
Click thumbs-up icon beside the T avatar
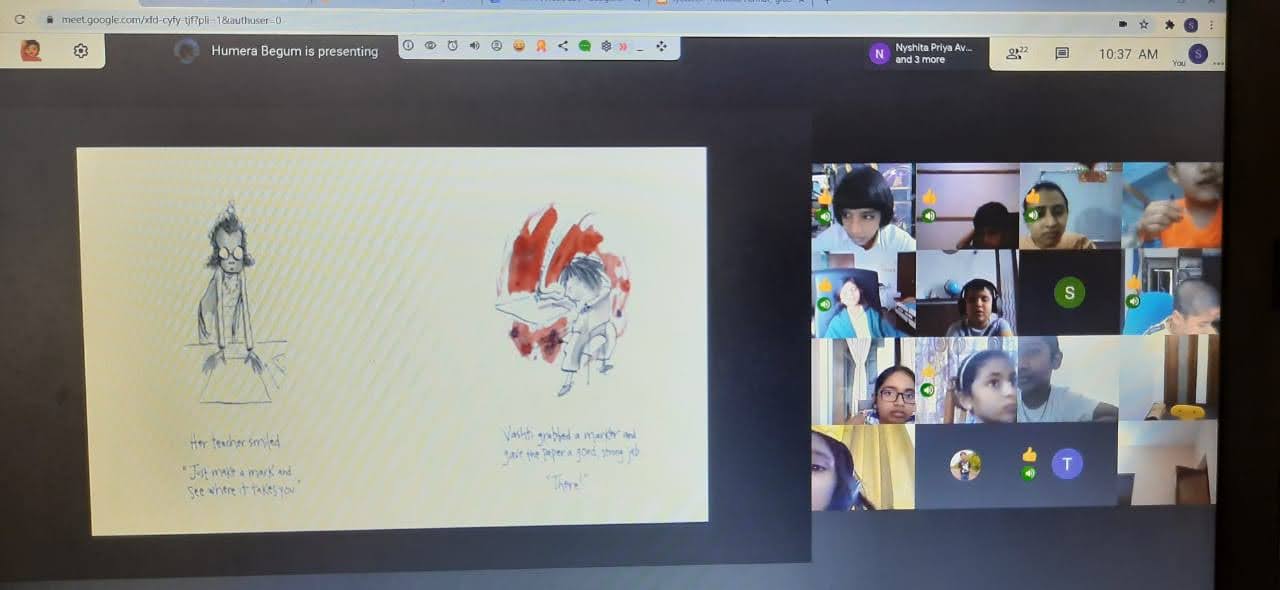pos(1029,454)
